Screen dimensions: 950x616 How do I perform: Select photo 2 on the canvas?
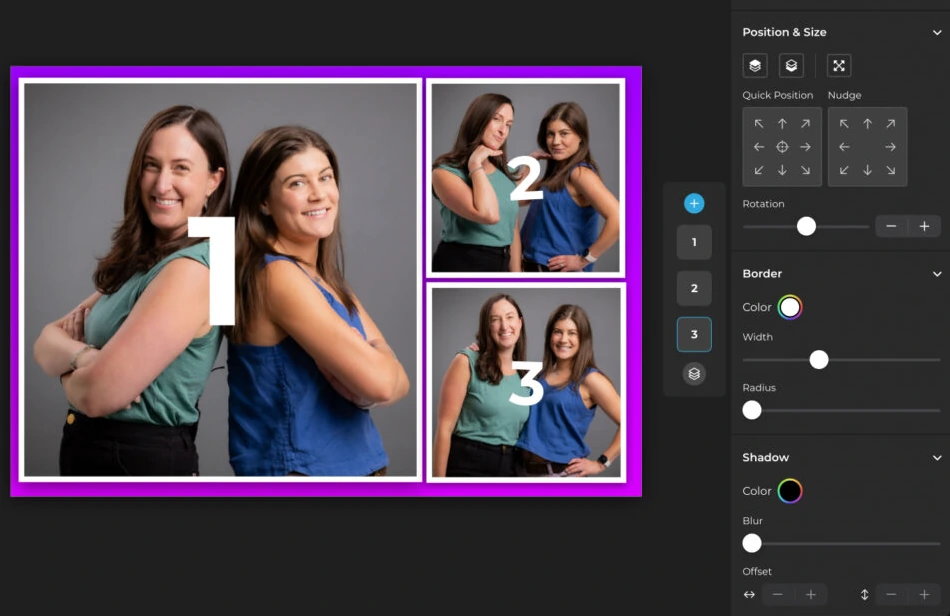tap(526, 177)
